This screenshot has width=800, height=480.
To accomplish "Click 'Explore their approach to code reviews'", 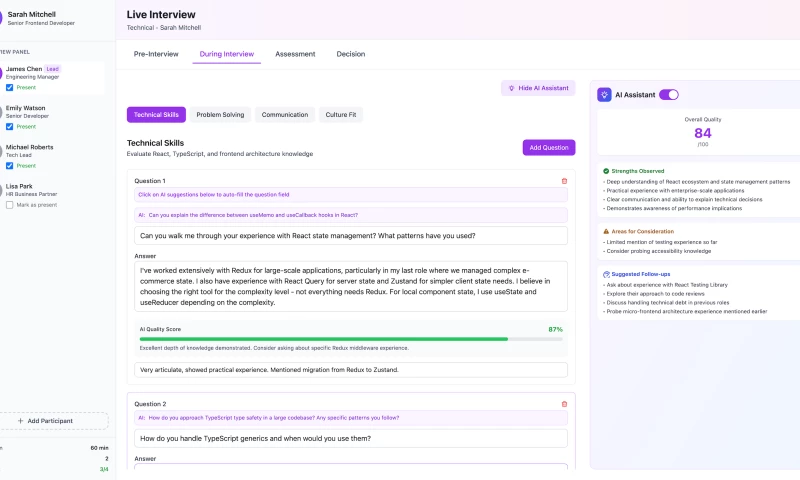I will [654, 294].
